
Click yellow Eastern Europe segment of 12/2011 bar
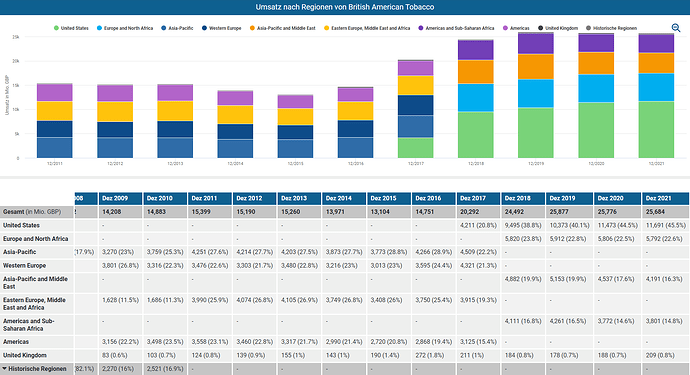click(55, 111)
